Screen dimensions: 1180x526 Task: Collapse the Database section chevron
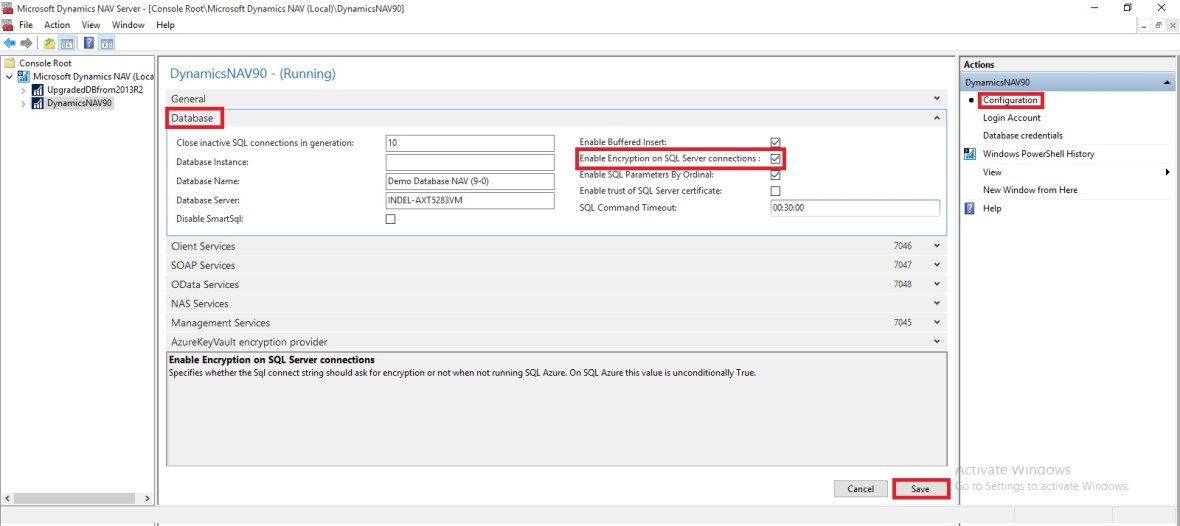pos(937,118)
